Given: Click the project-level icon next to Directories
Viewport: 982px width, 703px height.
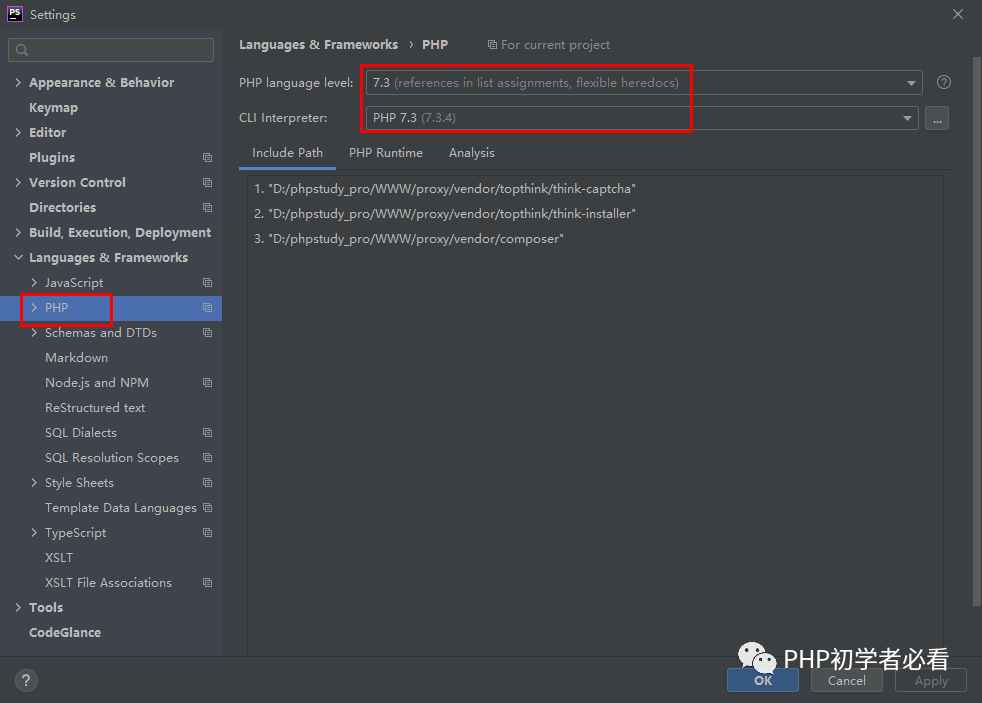Looking at the screenshot, I should click(207, 208).
